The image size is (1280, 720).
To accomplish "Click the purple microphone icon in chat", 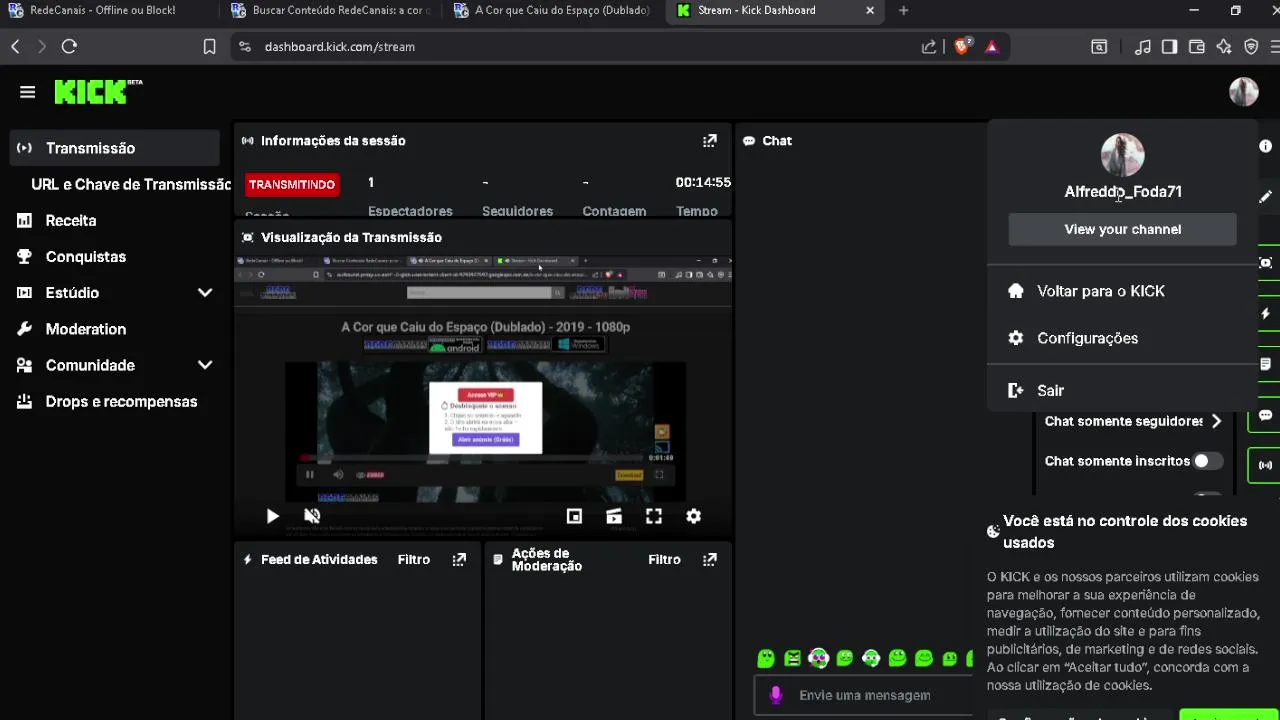I will click(x=775, y=695).
